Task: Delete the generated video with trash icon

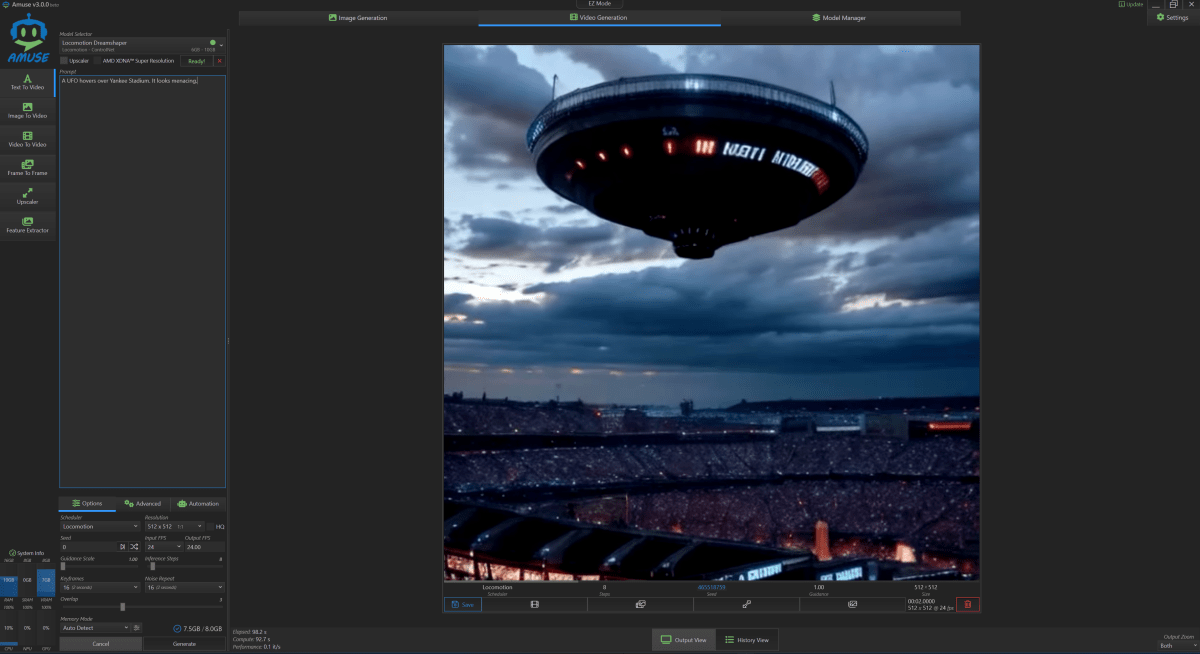Action: click(967, 604)
